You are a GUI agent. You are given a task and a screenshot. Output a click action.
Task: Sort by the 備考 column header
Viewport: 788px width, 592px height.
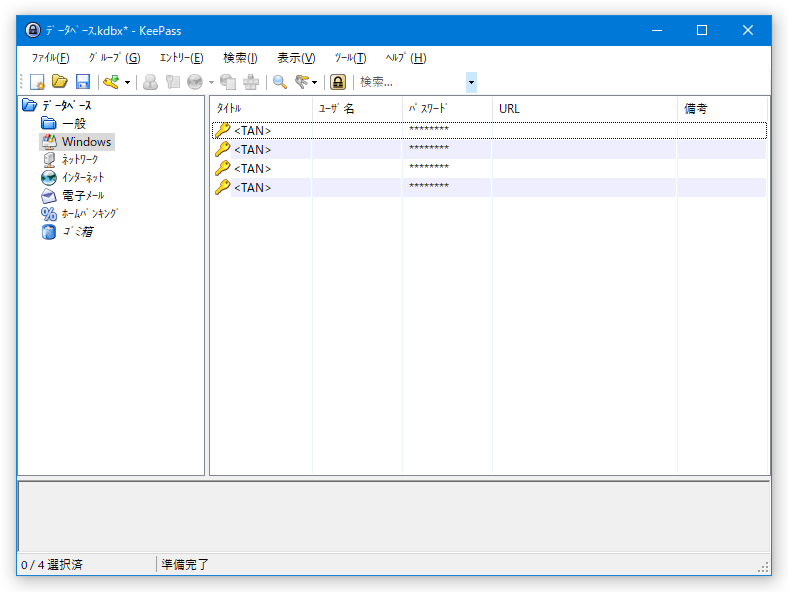tap(723, 109)
